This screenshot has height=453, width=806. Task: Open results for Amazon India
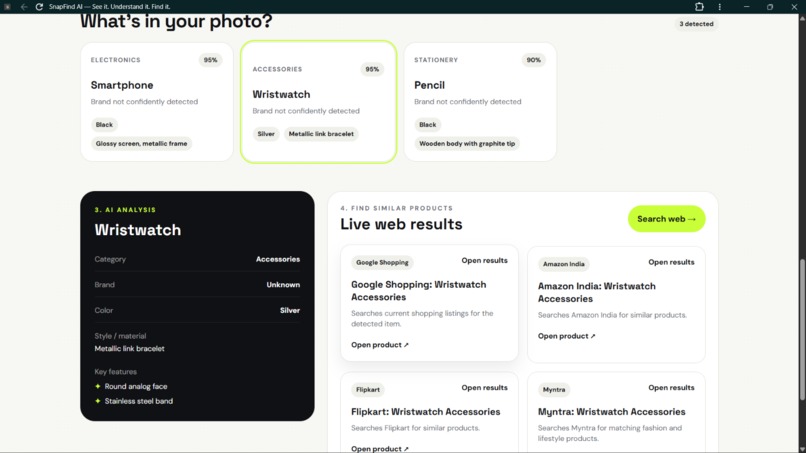[x=671, y=262]
